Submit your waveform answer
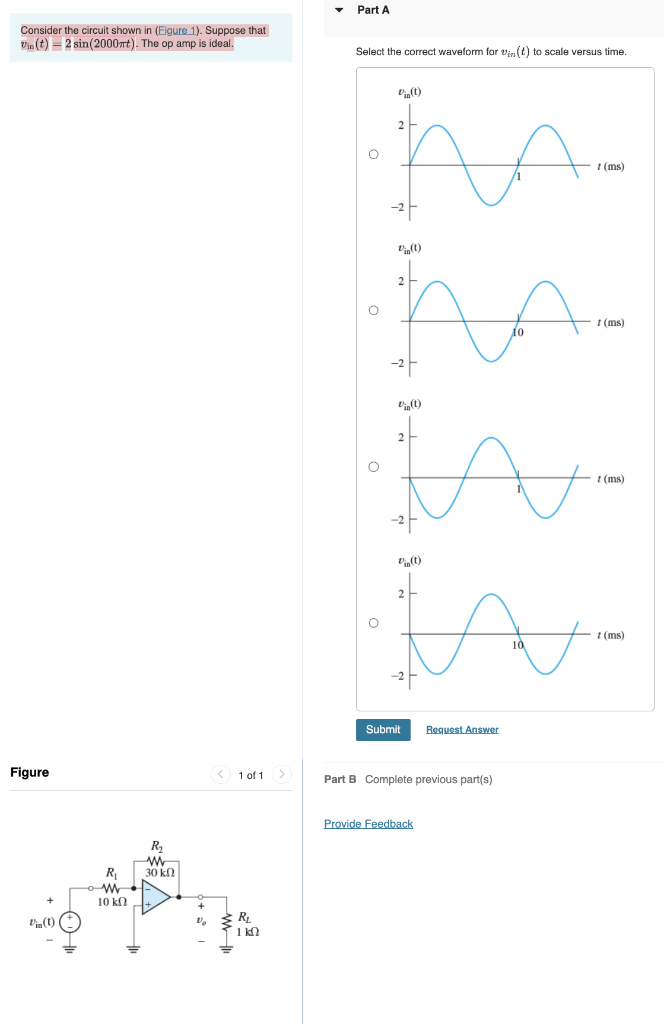The width and height of the screenshot is (664, 1024). coord(382,729)
